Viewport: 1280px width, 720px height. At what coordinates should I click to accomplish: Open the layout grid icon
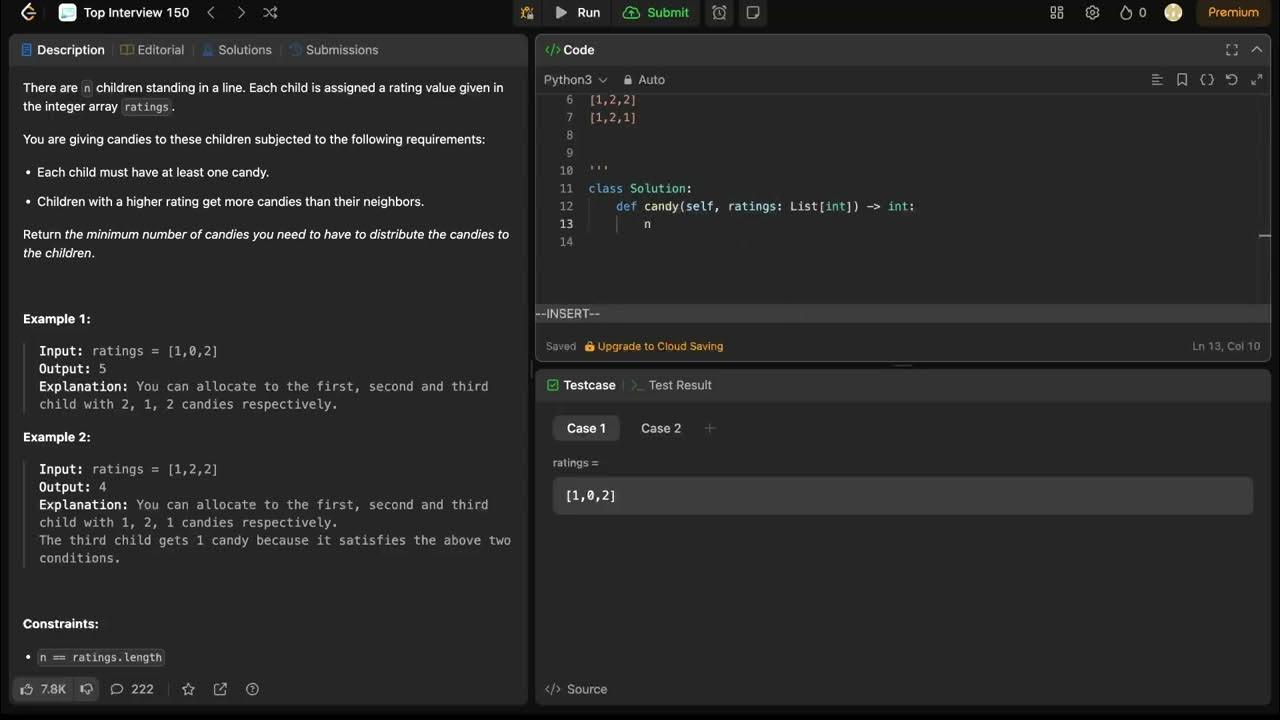pos(1057,13)
